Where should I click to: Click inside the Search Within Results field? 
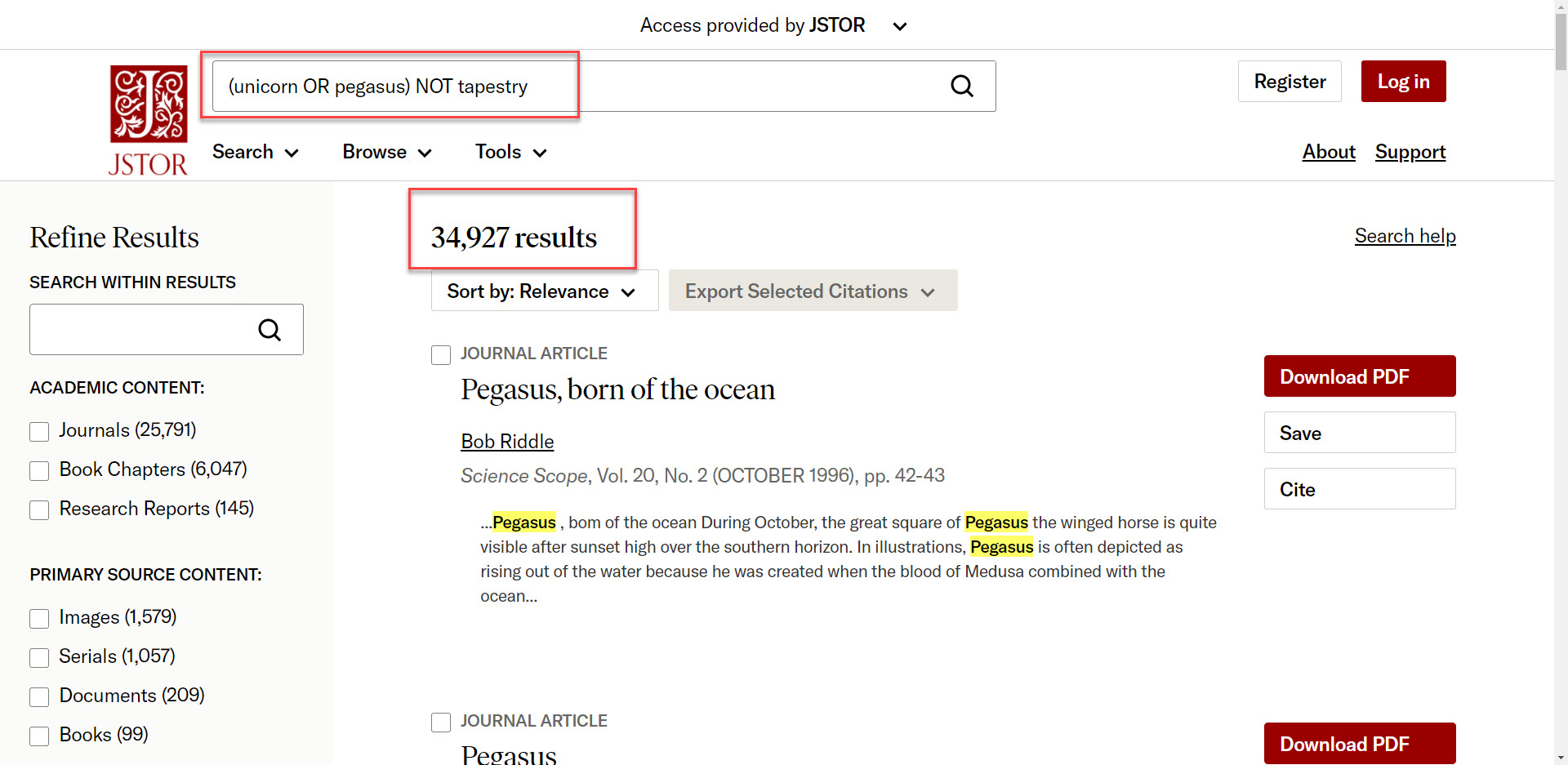[x=139, y=330]
